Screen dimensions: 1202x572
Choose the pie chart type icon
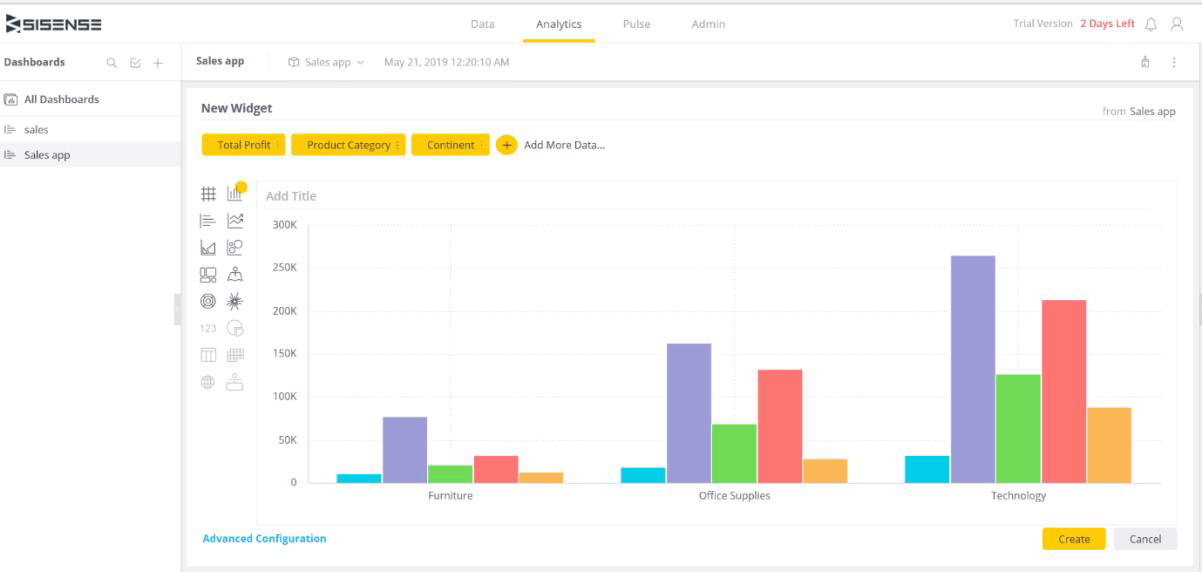click(x=235, y=328)
